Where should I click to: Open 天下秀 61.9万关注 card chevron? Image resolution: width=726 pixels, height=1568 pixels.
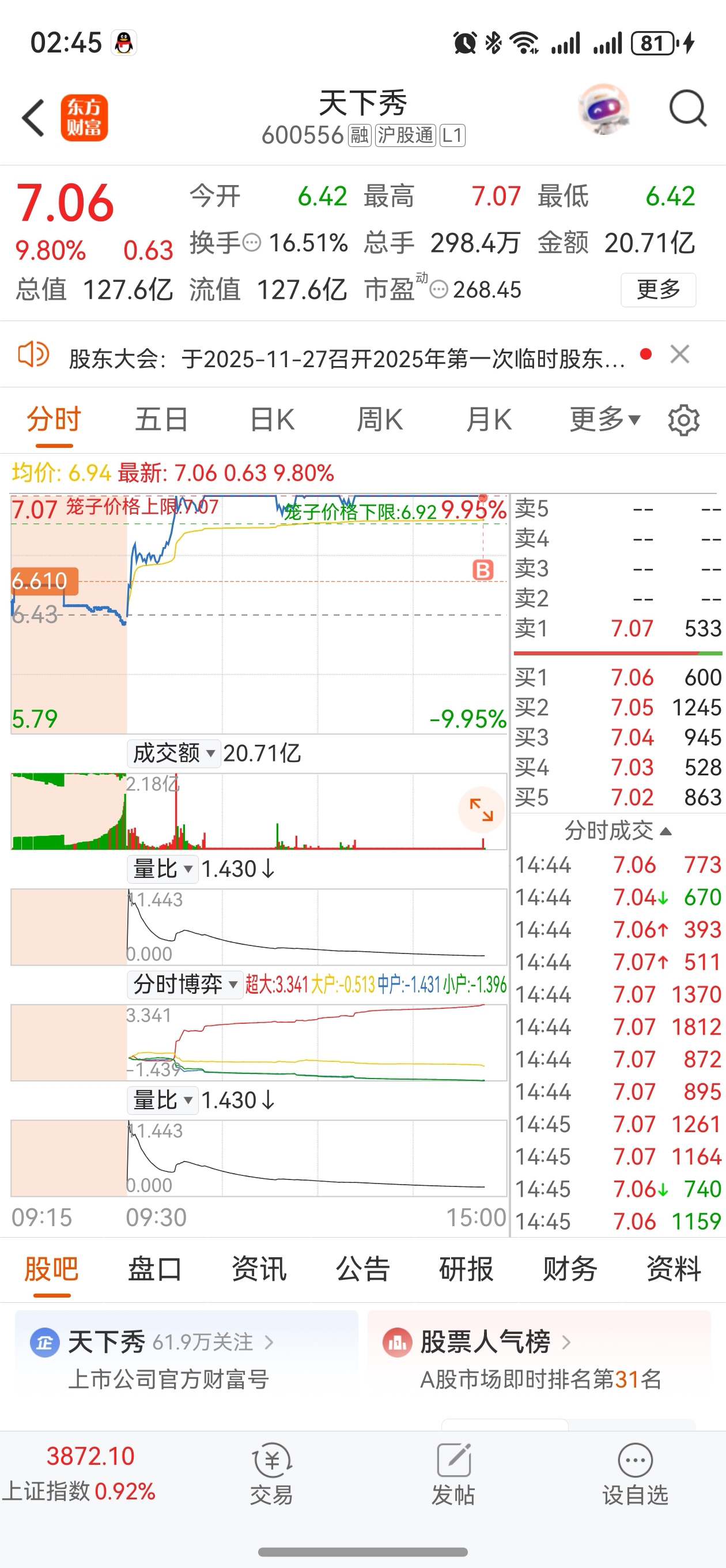(269, 1342)
